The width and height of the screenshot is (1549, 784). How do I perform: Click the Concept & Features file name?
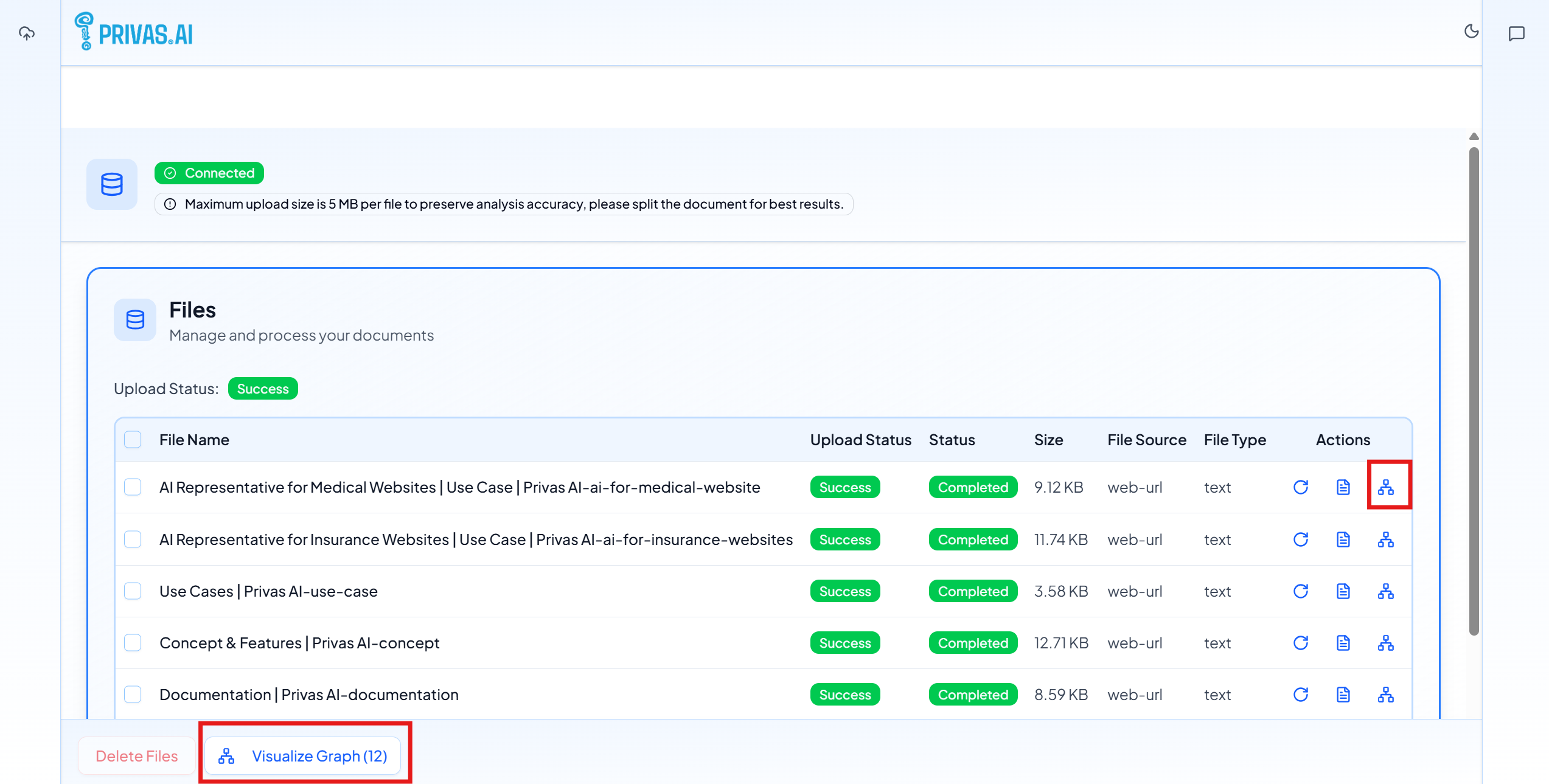[x=299, y=643]
